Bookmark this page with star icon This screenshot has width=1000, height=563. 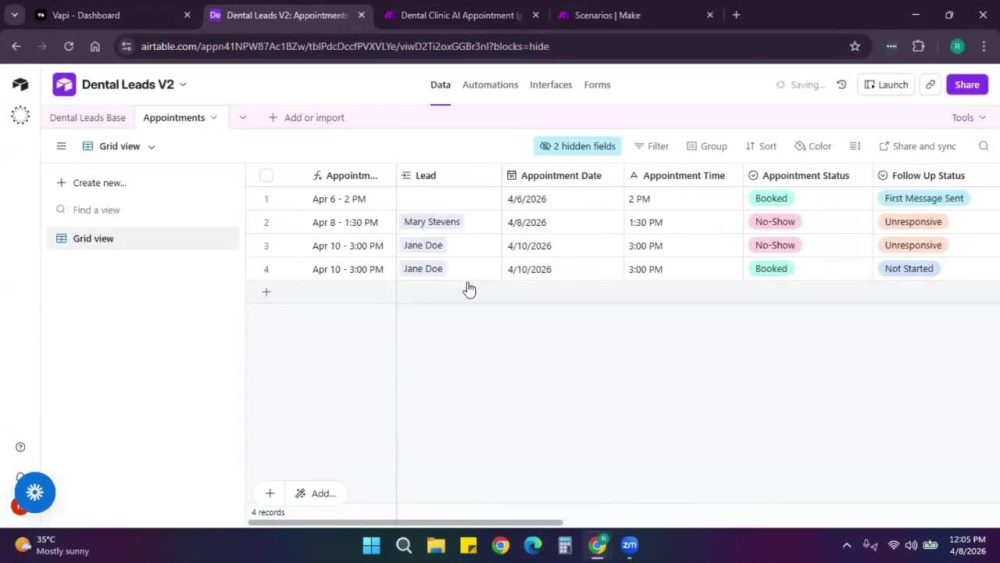(855, 46)
